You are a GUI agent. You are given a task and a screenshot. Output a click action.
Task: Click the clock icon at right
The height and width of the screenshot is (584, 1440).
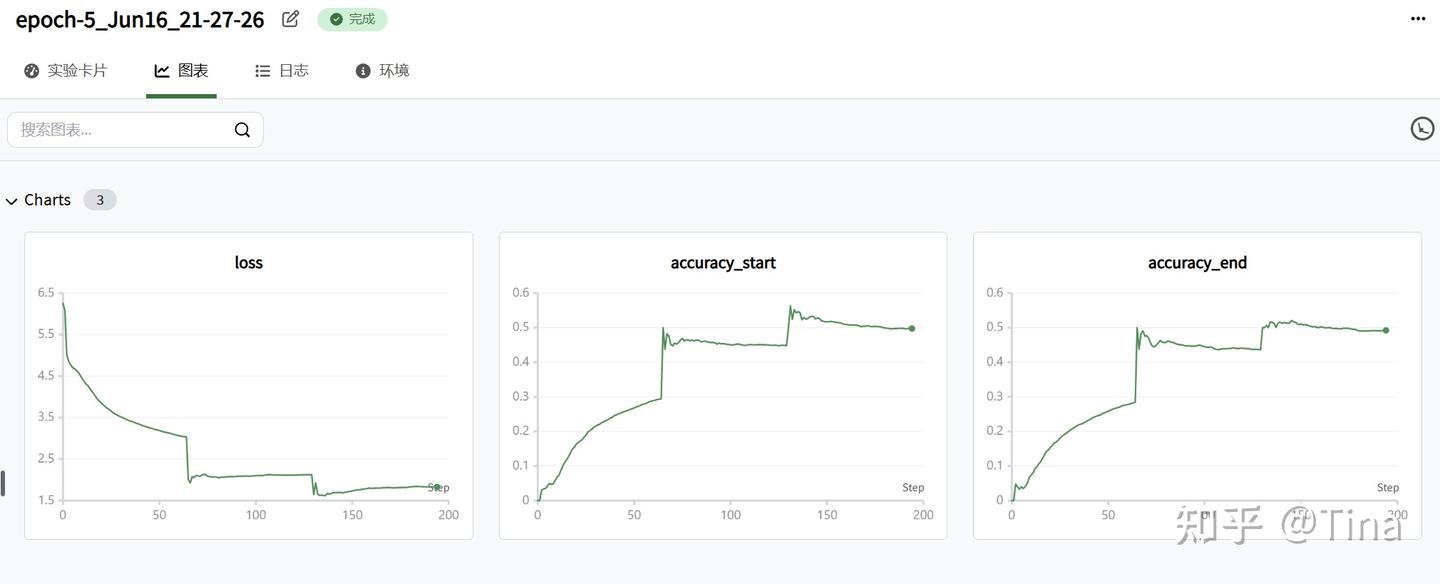click(x=1421, y=128)
